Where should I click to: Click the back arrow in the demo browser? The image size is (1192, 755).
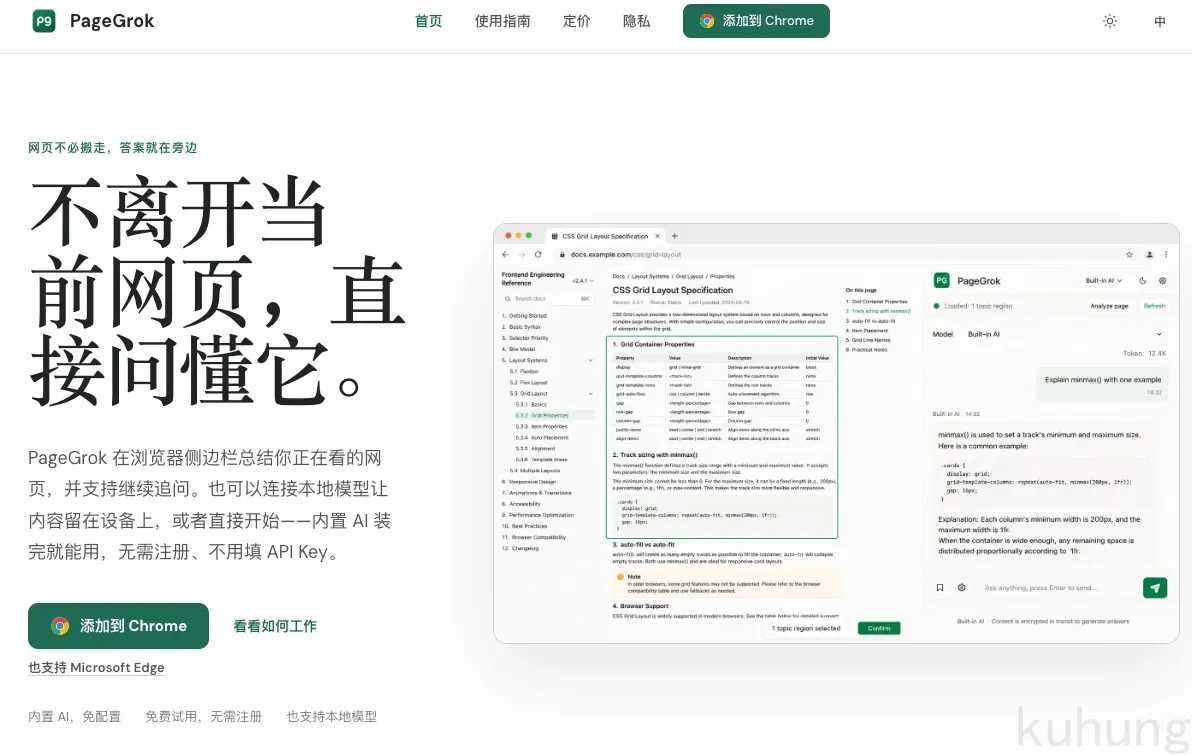point(506,255)
